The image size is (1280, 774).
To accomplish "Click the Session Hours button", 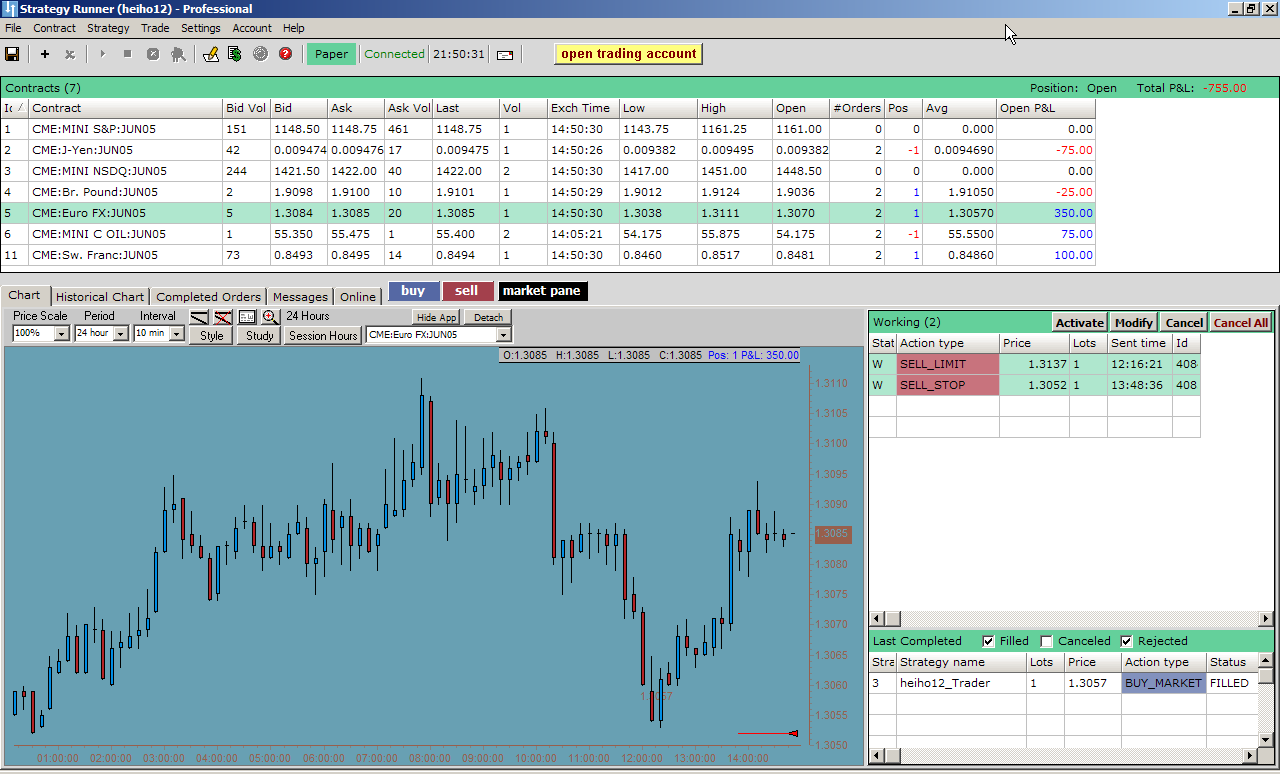I will 323,336.
